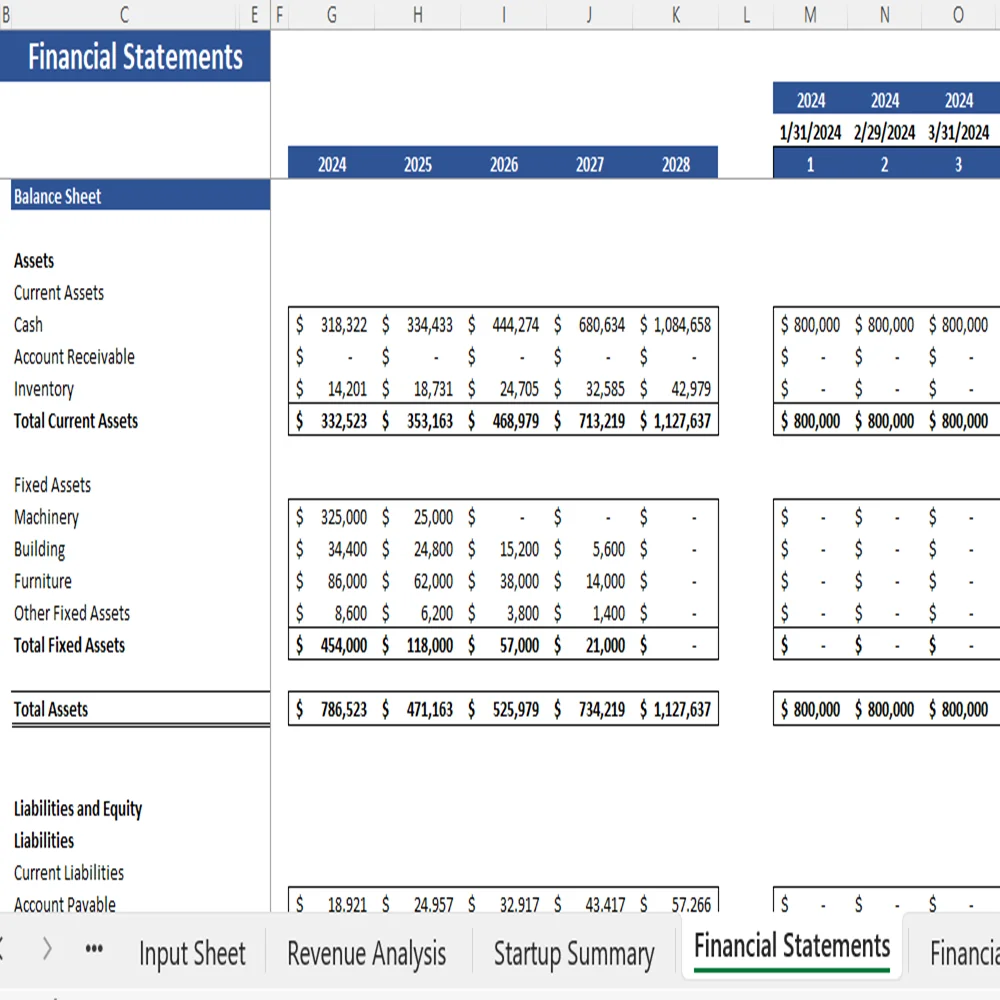1000x1000 pixels.
Task: Open the Input Sheet tab
Action: (x=192, y=953)
